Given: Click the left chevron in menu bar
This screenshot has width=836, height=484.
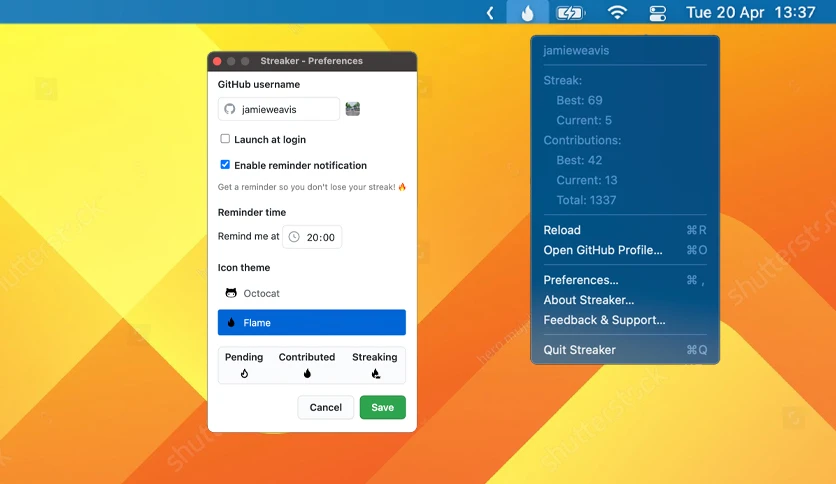Looking at the screenshot, I should point(490,13).
